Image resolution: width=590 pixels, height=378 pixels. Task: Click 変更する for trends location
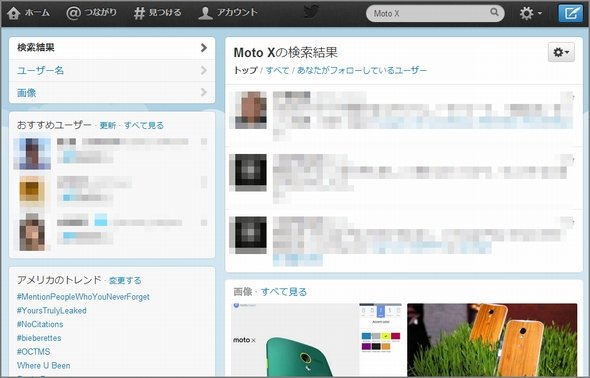(x=125, y=281)
